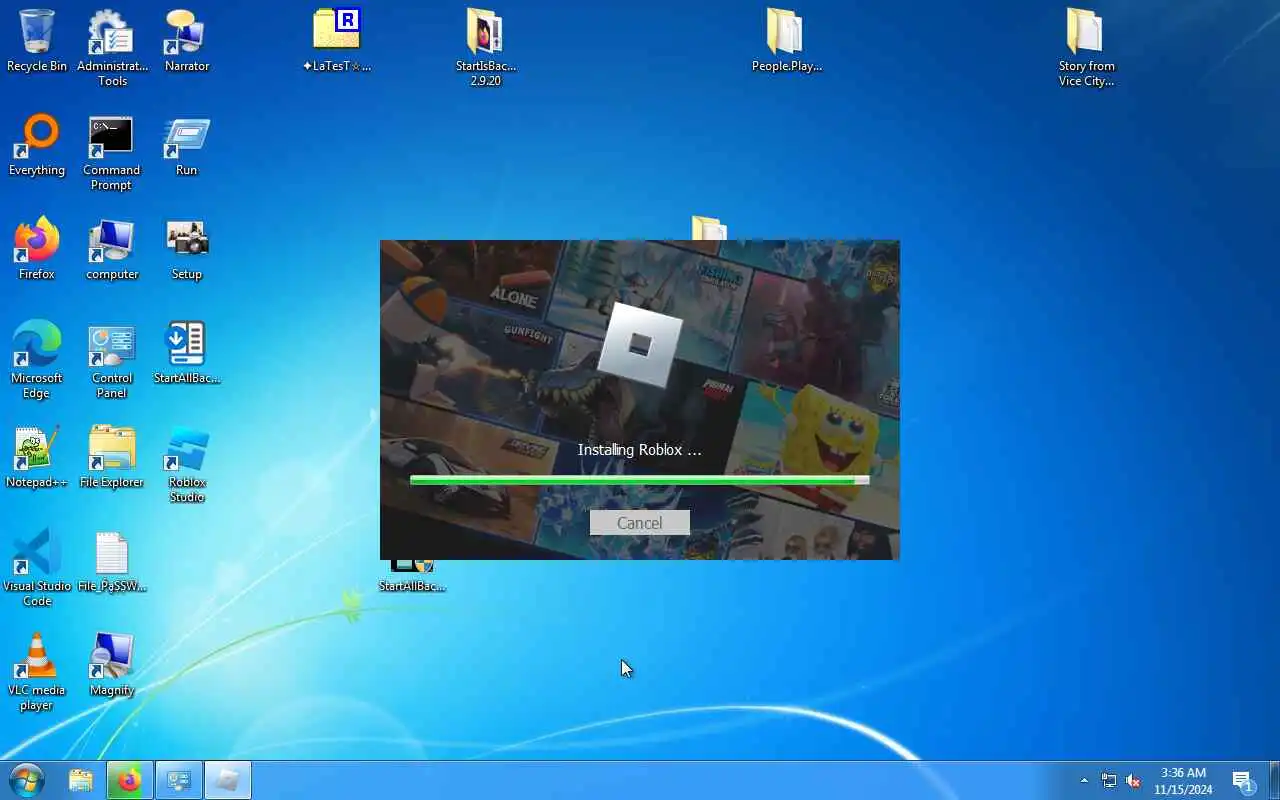Click the Roblox logo in the installer

(640, 345)
